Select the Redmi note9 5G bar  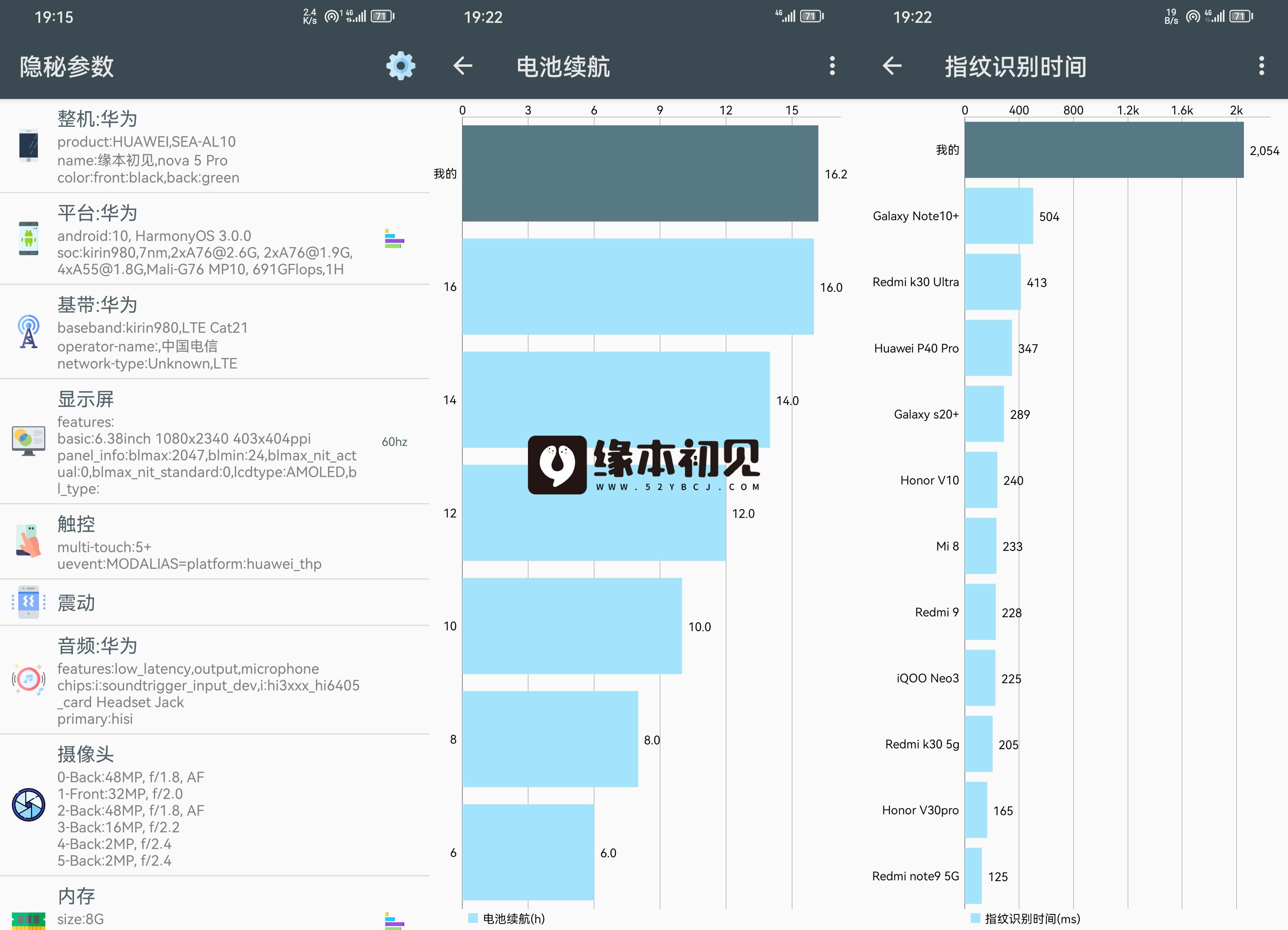coord(974,876)
